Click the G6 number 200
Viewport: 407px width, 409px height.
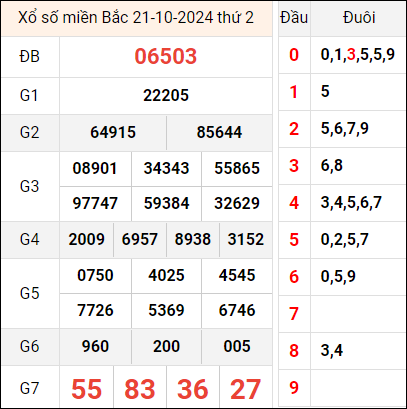(x=166, y=346)
